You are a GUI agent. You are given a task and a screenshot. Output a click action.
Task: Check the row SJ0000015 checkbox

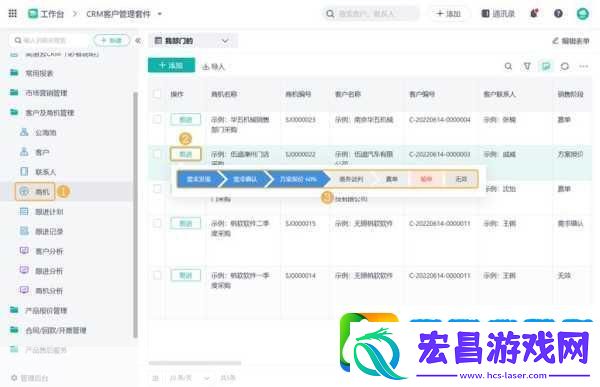[x=157, y=223]
